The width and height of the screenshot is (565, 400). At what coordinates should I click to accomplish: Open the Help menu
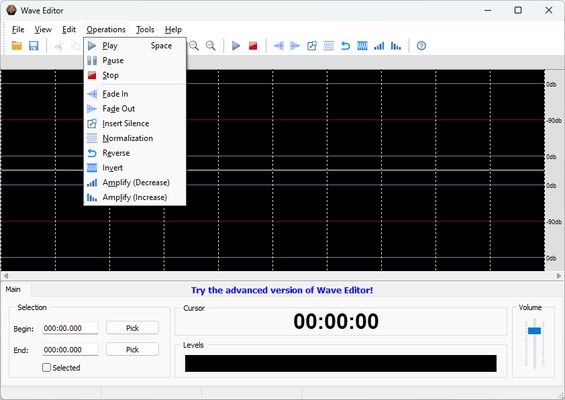click(173, 30)
